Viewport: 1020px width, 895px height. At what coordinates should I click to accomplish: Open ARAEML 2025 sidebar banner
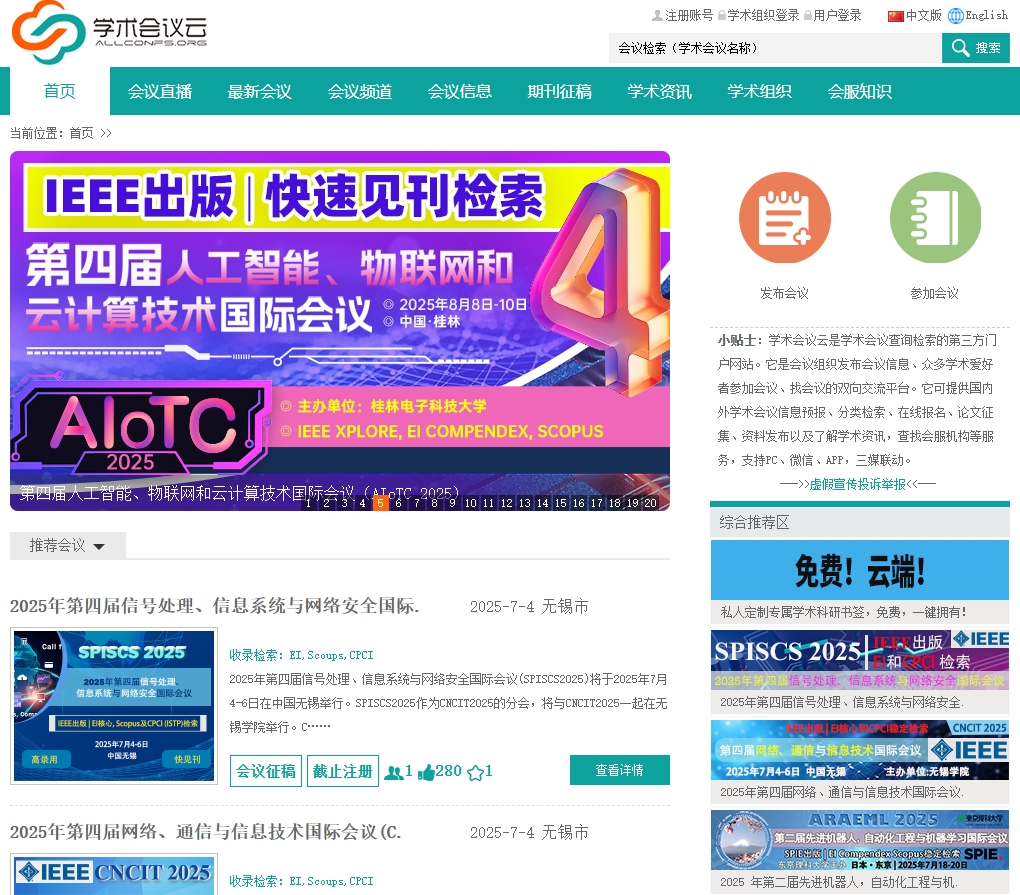click(x=860, y=840)
